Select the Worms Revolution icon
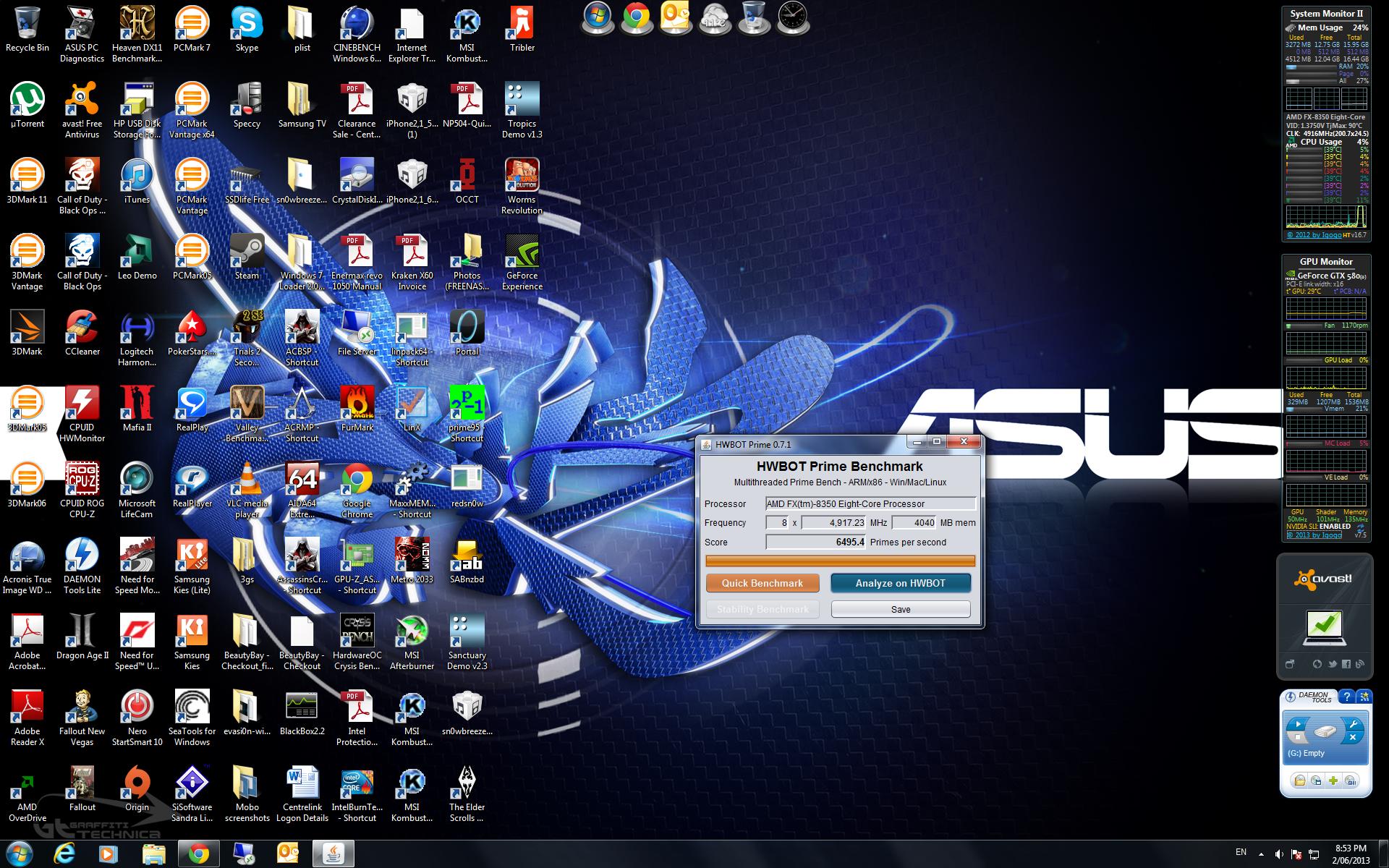 [522, 185]
